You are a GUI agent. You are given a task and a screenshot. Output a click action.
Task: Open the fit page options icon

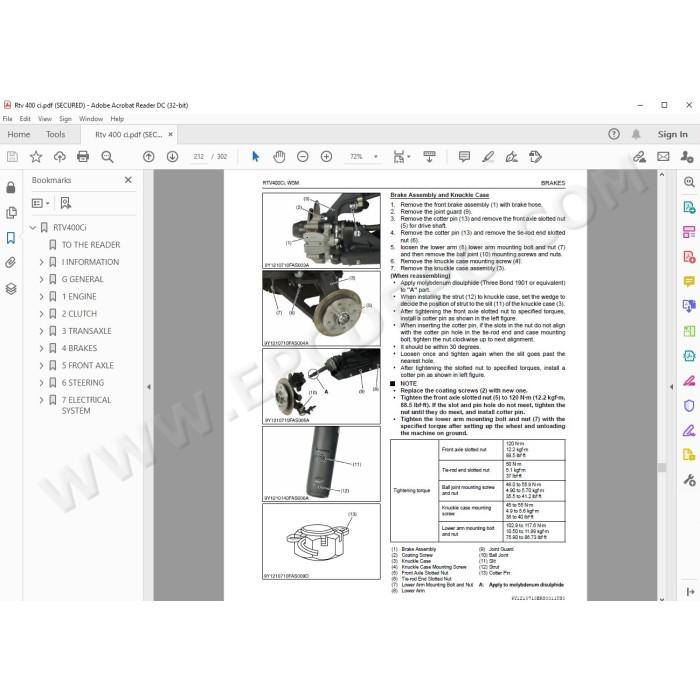[401, 157]
